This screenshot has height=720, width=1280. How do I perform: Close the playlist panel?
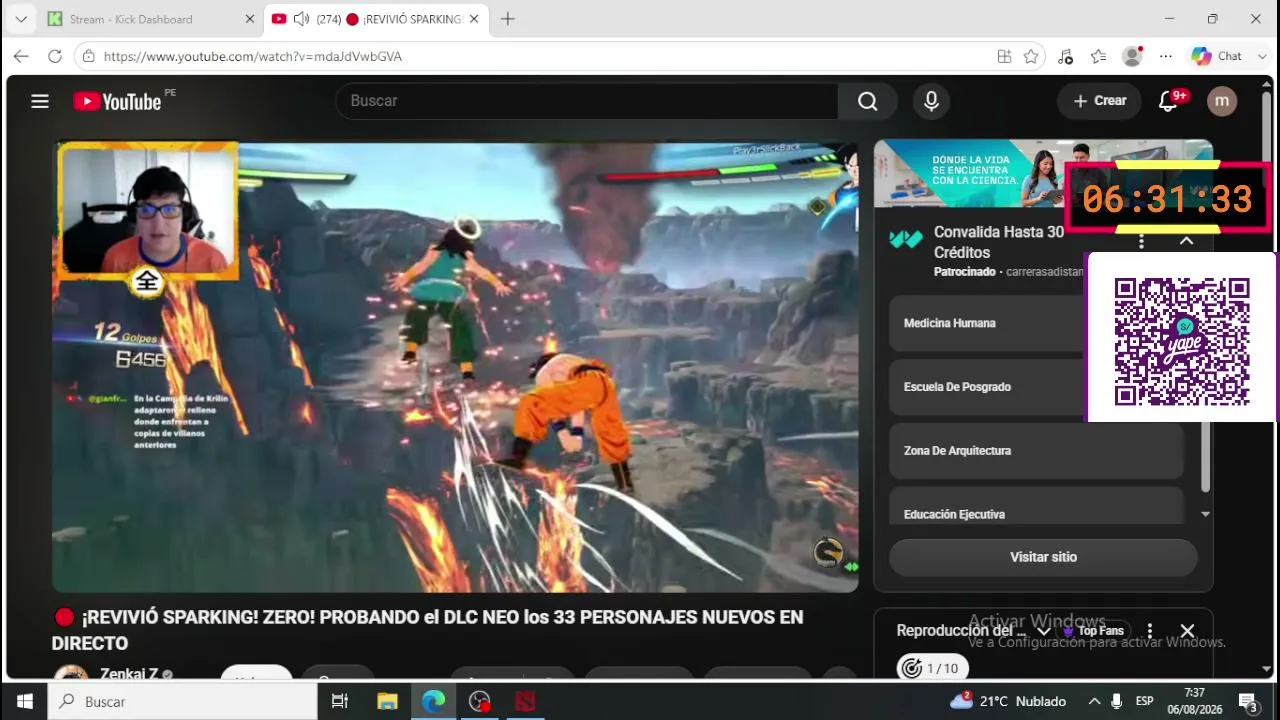click(1187, 631)
